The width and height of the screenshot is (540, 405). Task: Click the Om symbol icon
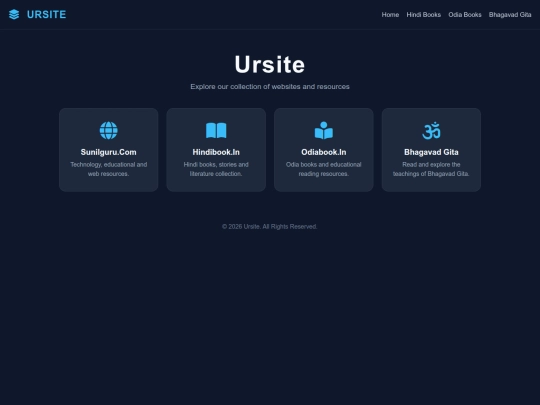431,131
